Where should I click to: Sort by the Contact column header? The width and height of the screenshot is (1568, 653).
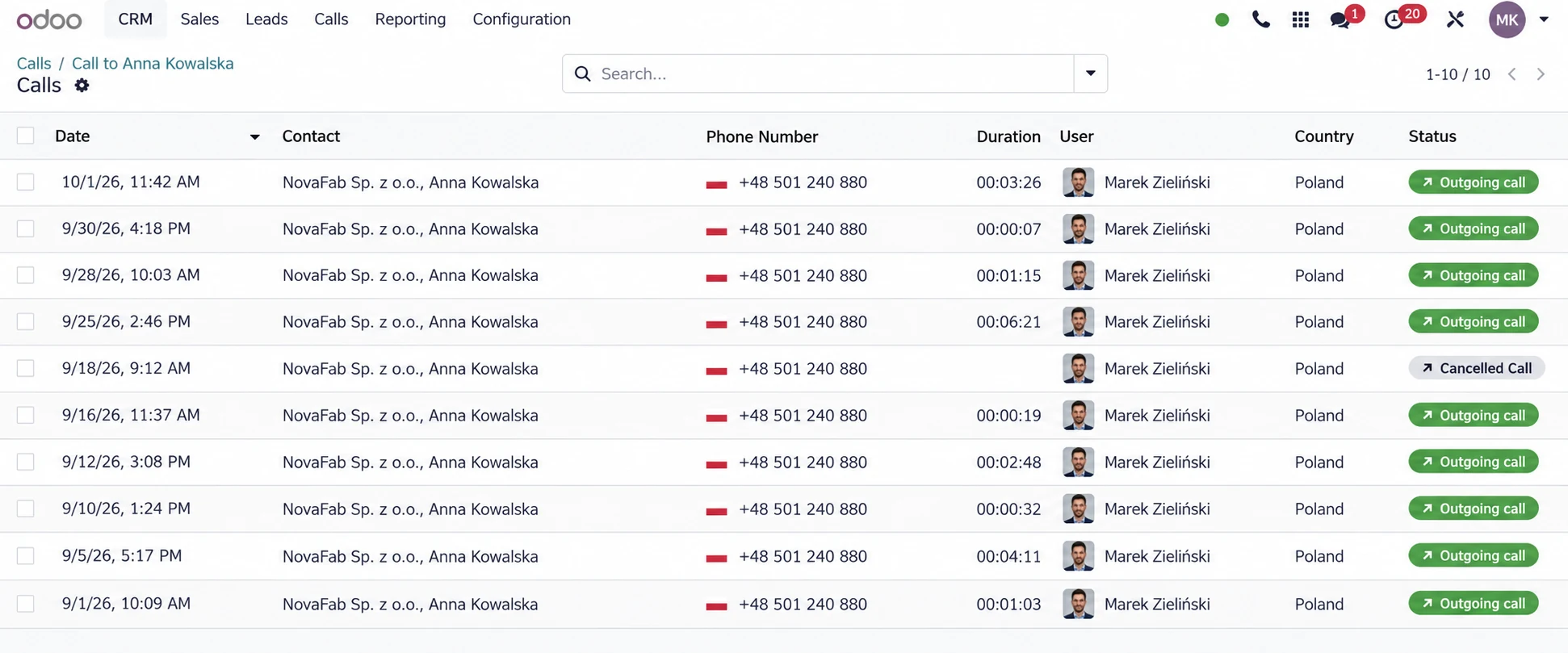point(311,136)
